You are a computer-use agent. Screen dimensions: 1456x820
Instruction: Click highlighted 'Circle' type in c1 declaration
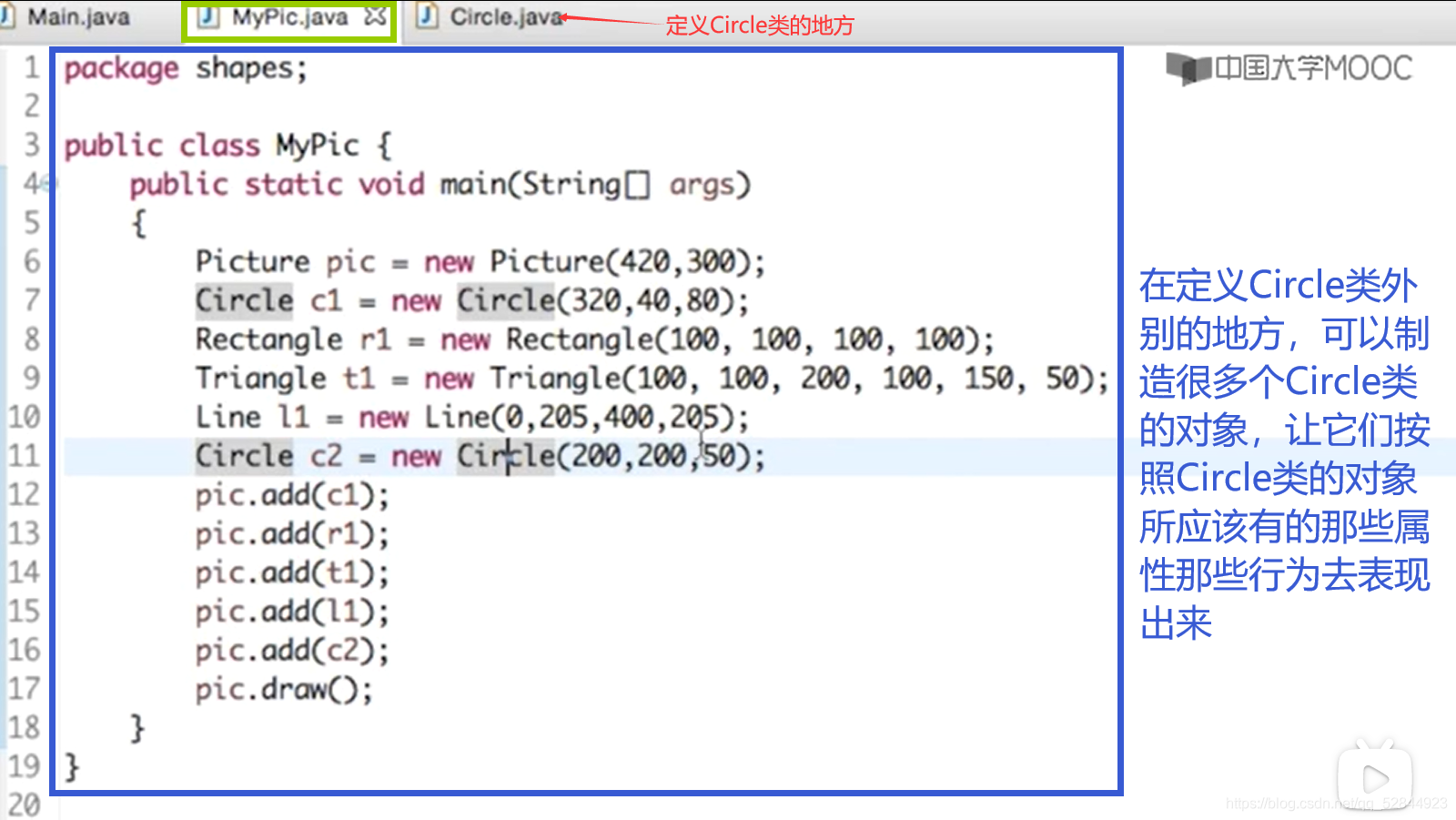click(244, 300)
